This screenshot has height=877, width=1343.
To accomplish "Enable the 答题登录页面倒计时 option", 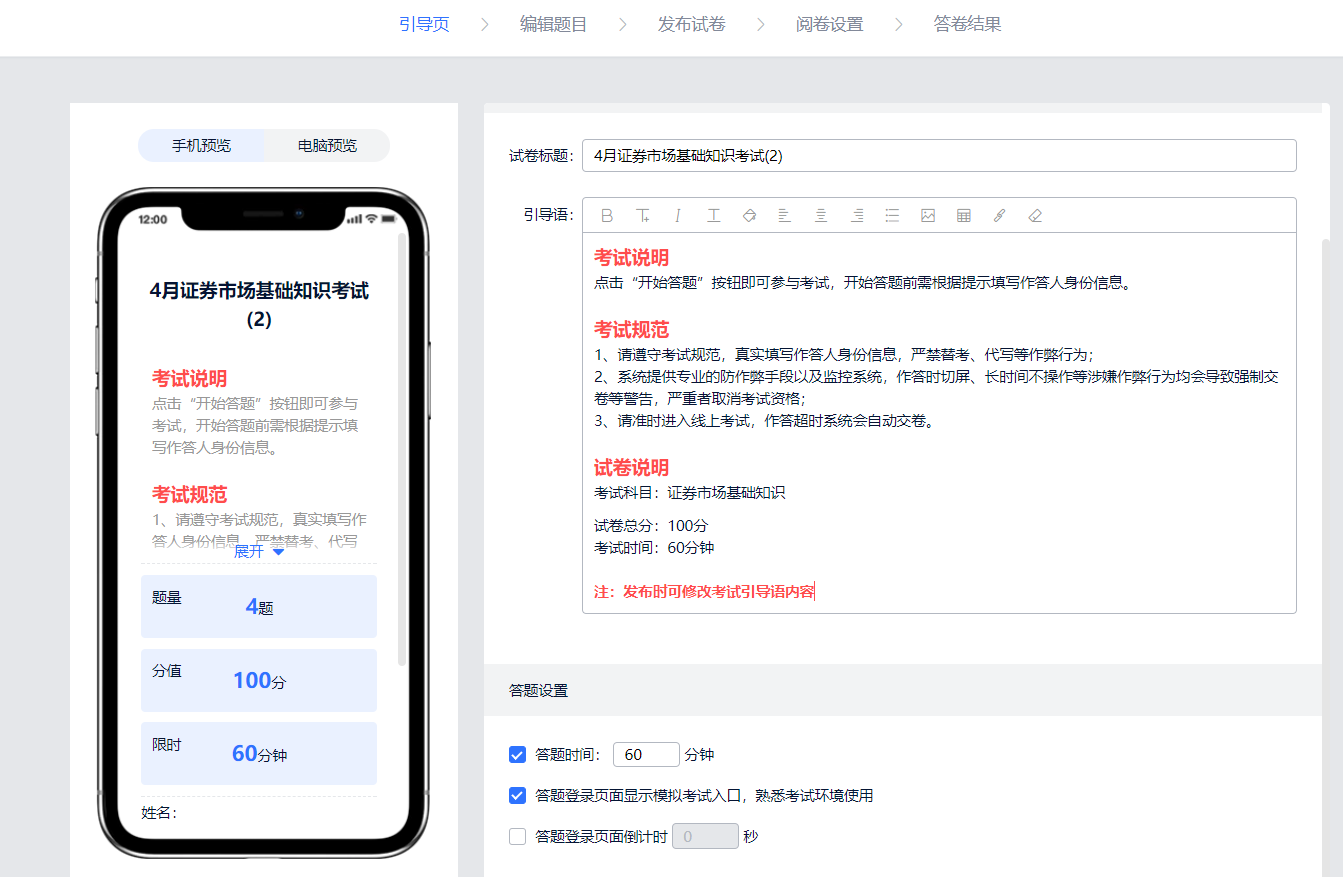I will (x=517, y=836).
